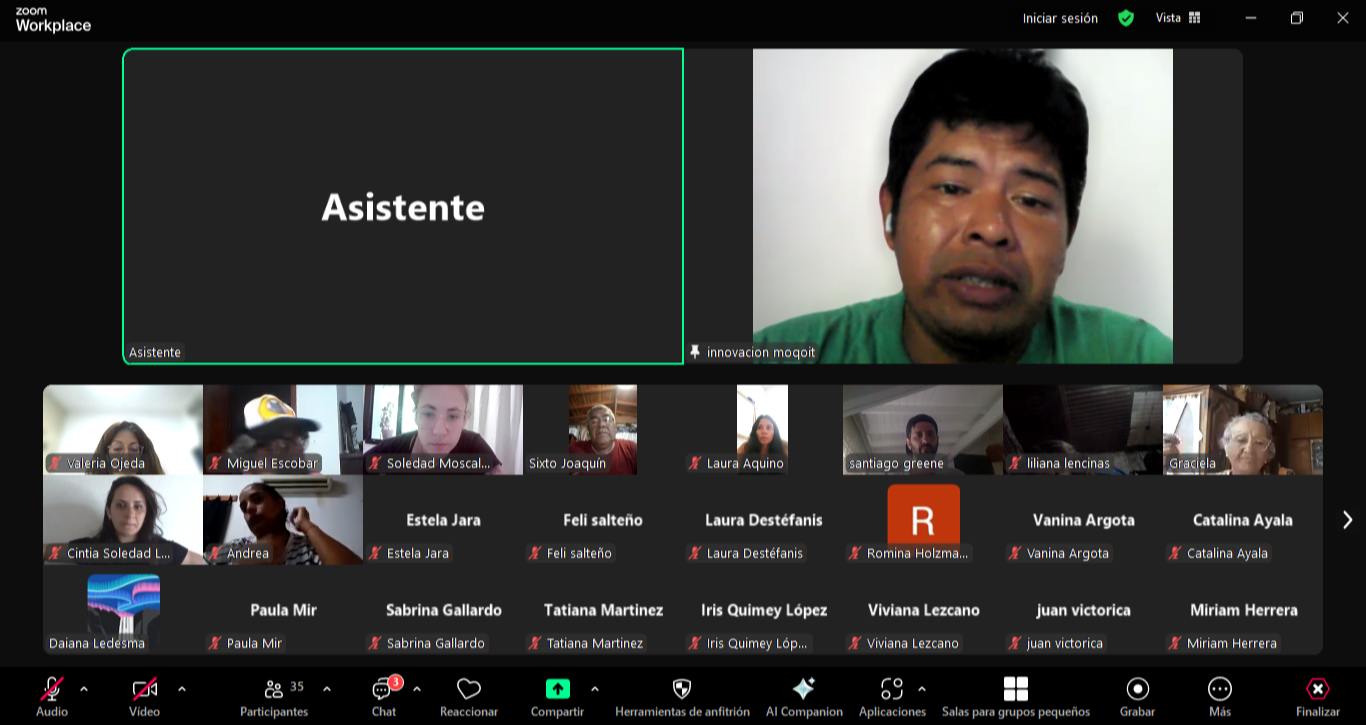This screenshot has width=1366, height=725.
Task: Click the green encryption shield icon
Action: coord(1126,18)
